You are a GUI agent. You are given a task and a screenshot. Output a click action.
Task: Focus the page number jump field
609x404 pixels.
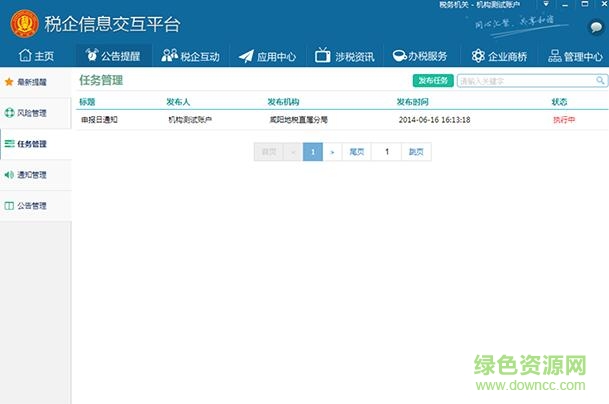coord(386,152)
